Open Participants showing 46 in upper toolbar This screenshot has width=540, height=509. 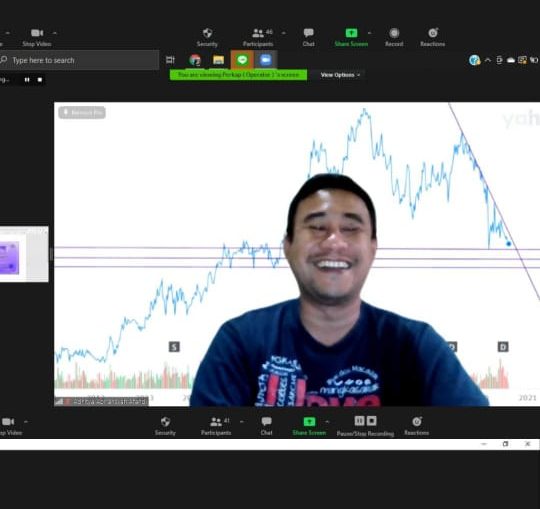click(x=258, y=38)
